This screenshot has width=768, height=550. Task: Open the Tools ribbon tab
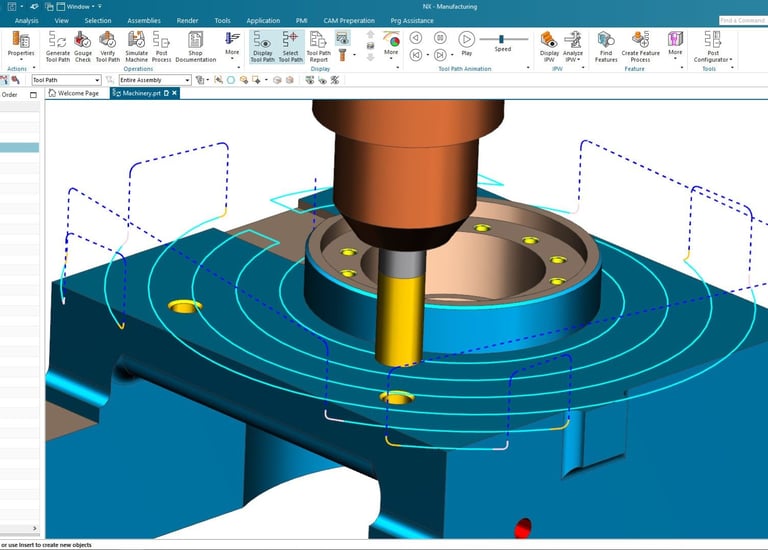(x=222, y=21)
